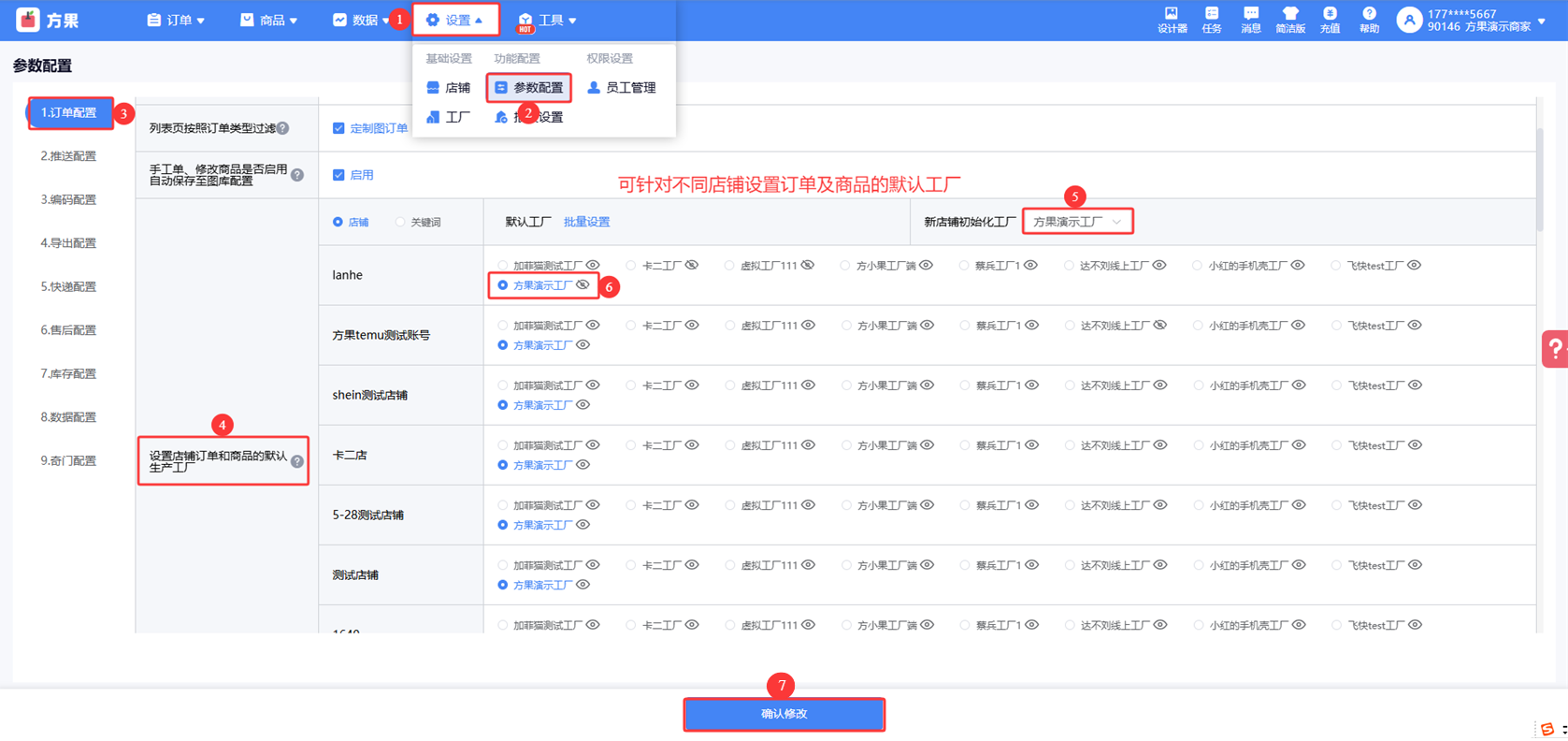Open the 新店铺初始化工厂 dropdown
Screen dimensions: 1568x741
tap(1077, 222)
